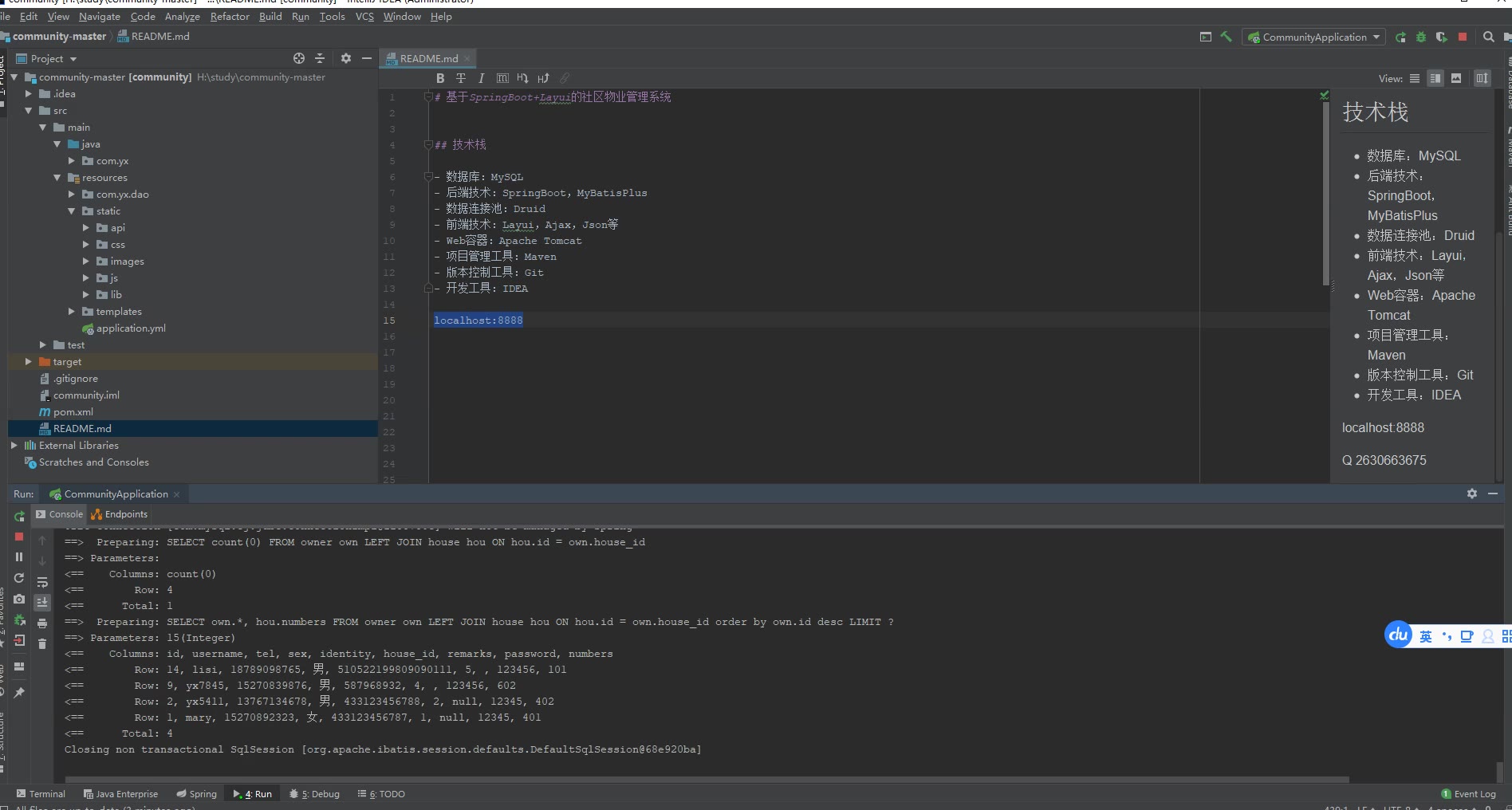Toggle scroll to end of console
The height and width of the screenshot is (810, 1512).
click(42, 603)
